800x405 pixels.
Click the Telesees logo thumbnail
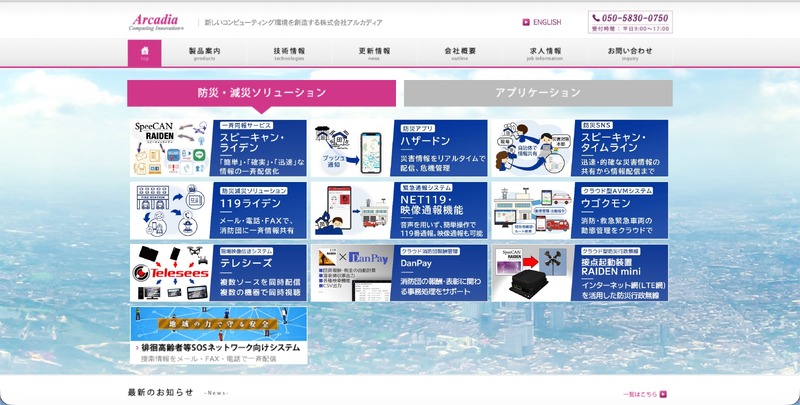click(x=170, y=273)
